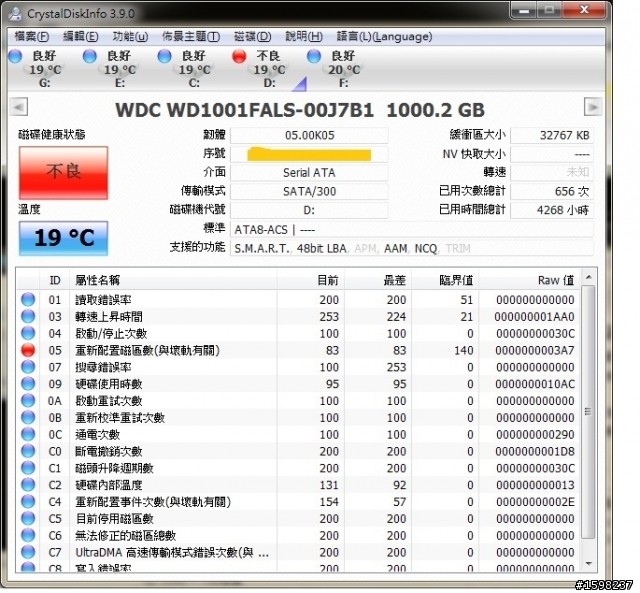Click the buffer size value 32767 KB
640x593 pixels.
point(552,135)
